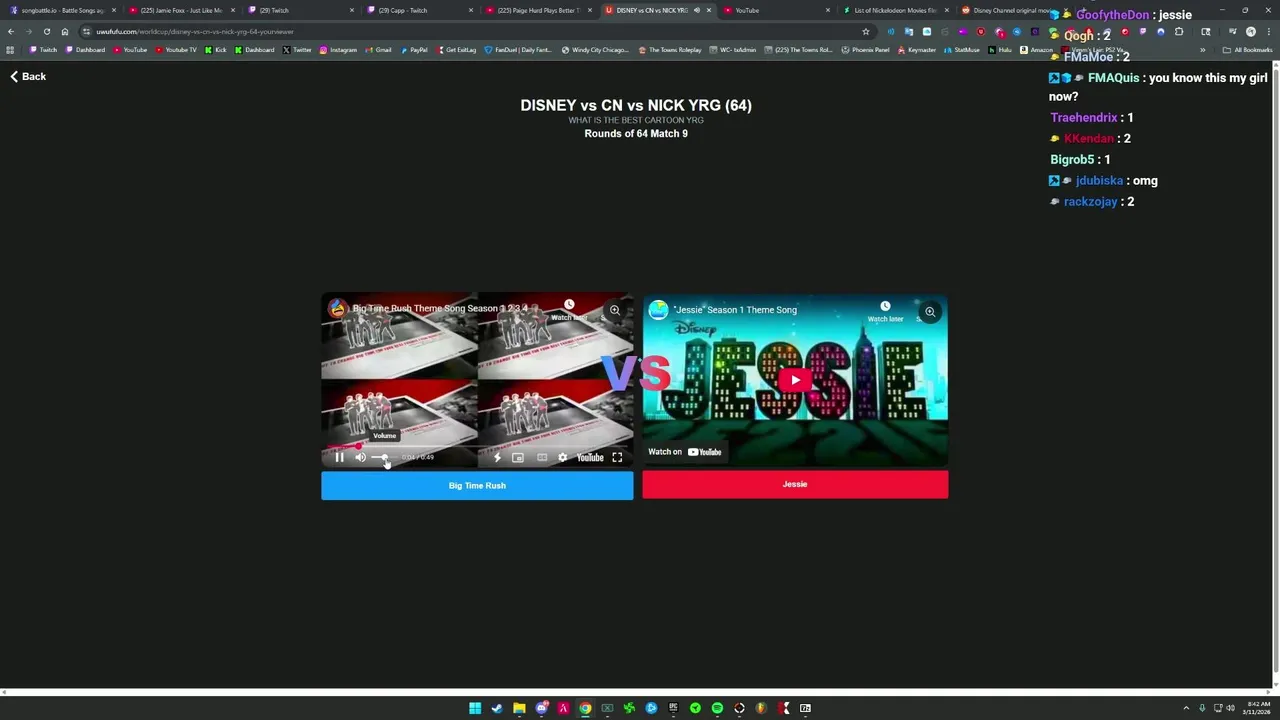Image resolution: width=1280 pixels, height=720 pixels.
Task: Play the Jessie theme song video
Action: pyautogui.click(x=795, y=380)
